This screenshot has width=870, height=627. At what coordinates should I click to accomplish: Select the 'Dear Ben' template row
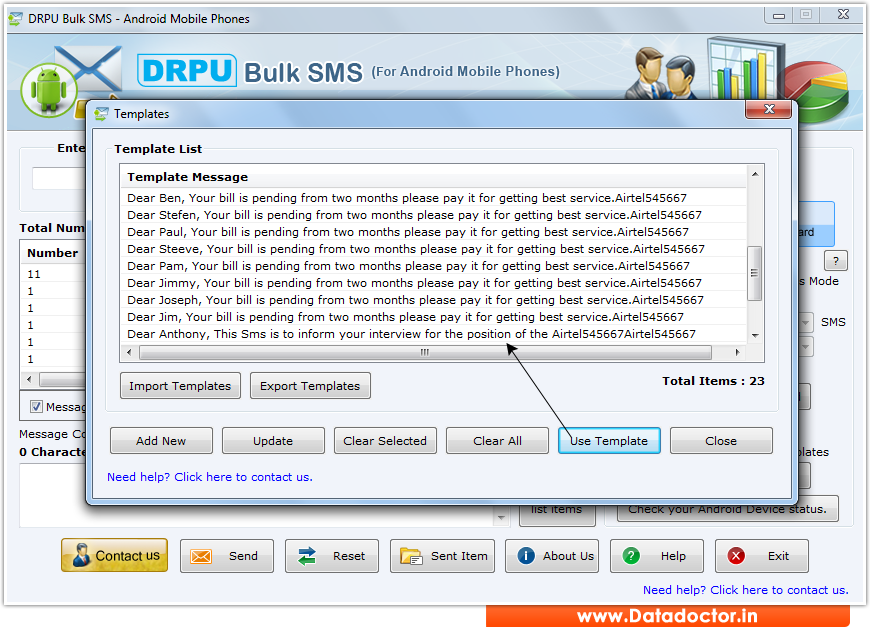(x=434, y=198)
